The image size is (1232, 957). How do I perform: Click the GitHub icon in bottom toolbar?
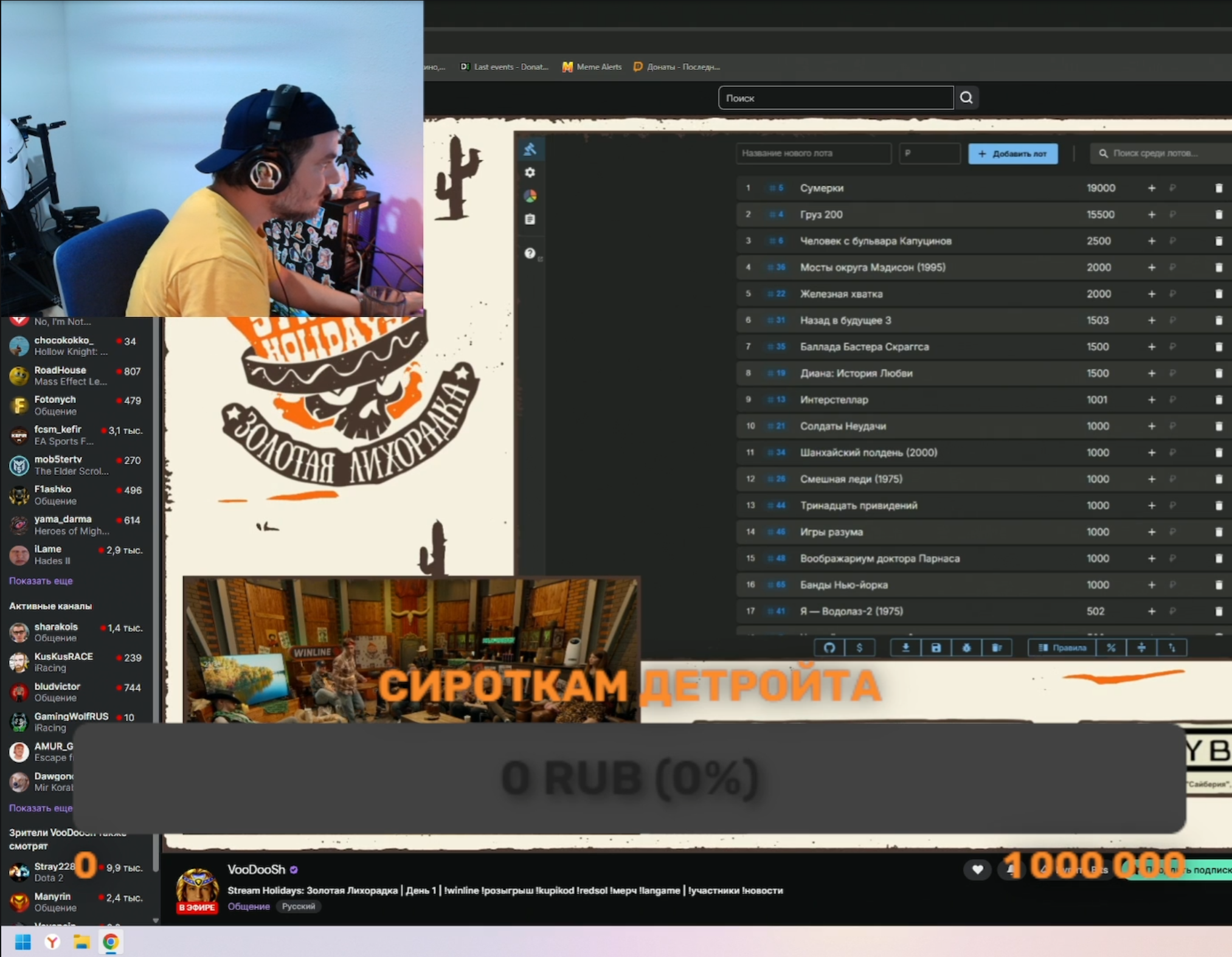(x=829, y=648)
